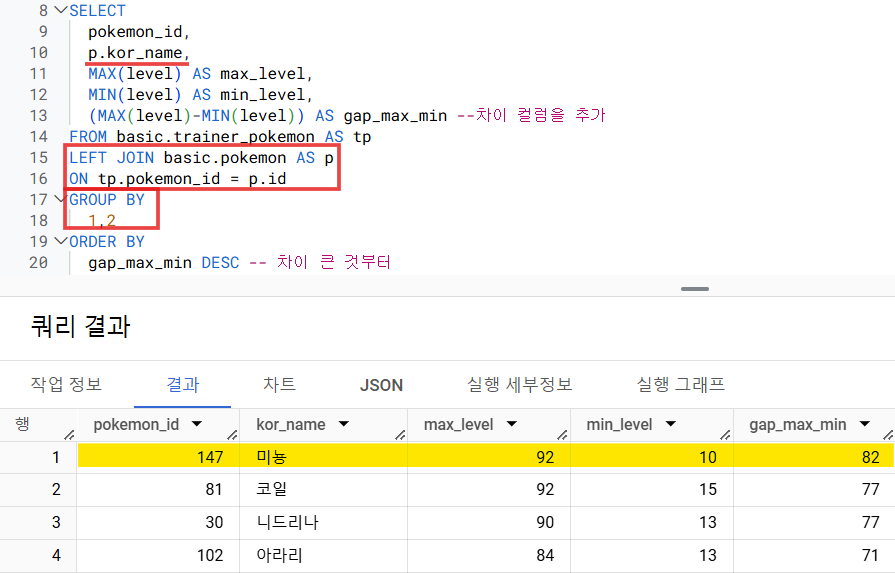Open the 차트 tab
The height and width of the screenshot is (573, 895).
pos(279,384)
